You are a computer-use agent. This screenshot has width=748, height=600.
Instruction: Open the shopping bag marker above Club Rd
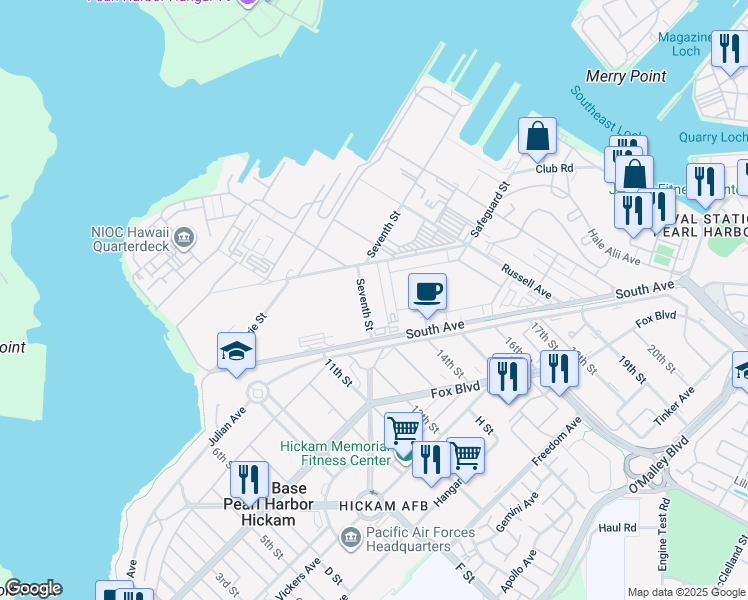click(x=537, y=137)
